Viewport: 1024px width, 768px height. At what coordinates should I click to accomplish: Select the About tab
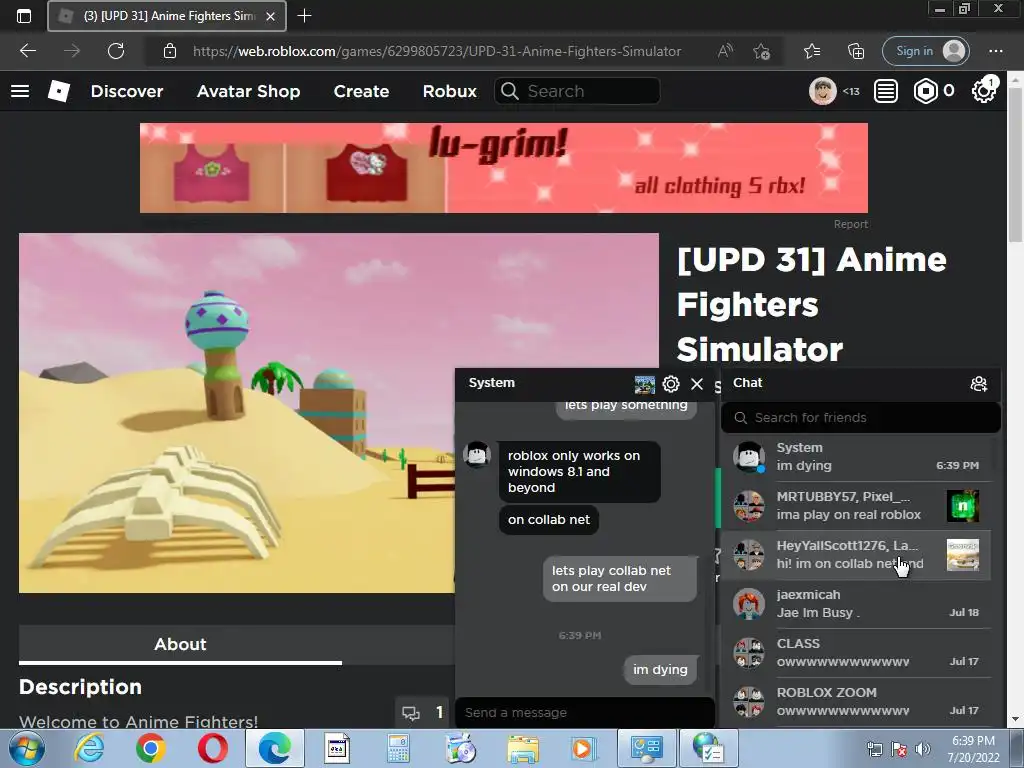pyautogui.click(x=180, y=644)
